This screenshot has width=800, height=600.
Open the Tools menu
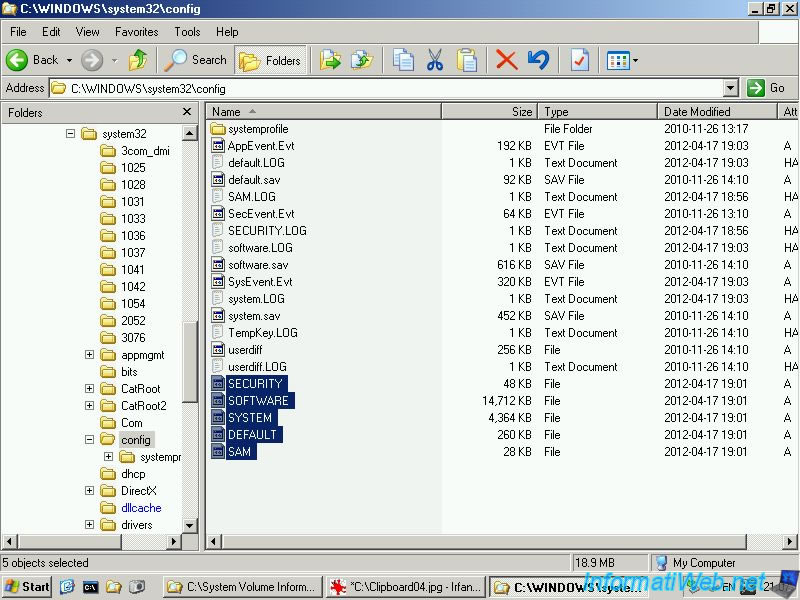click(x=186, y=31)
